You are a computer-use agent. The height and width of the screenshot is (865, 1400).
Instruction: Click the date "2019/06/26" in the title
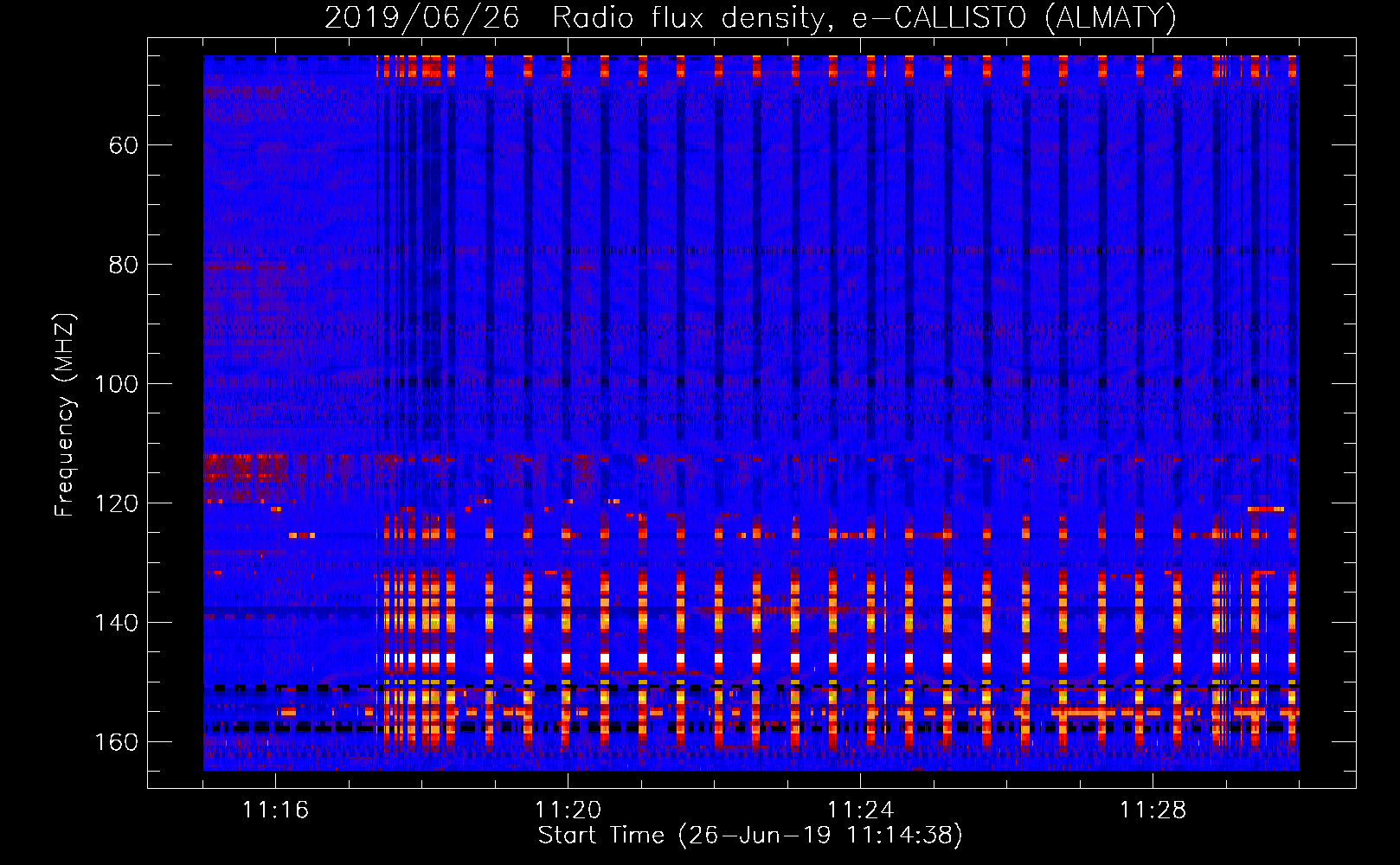[422, 17]
